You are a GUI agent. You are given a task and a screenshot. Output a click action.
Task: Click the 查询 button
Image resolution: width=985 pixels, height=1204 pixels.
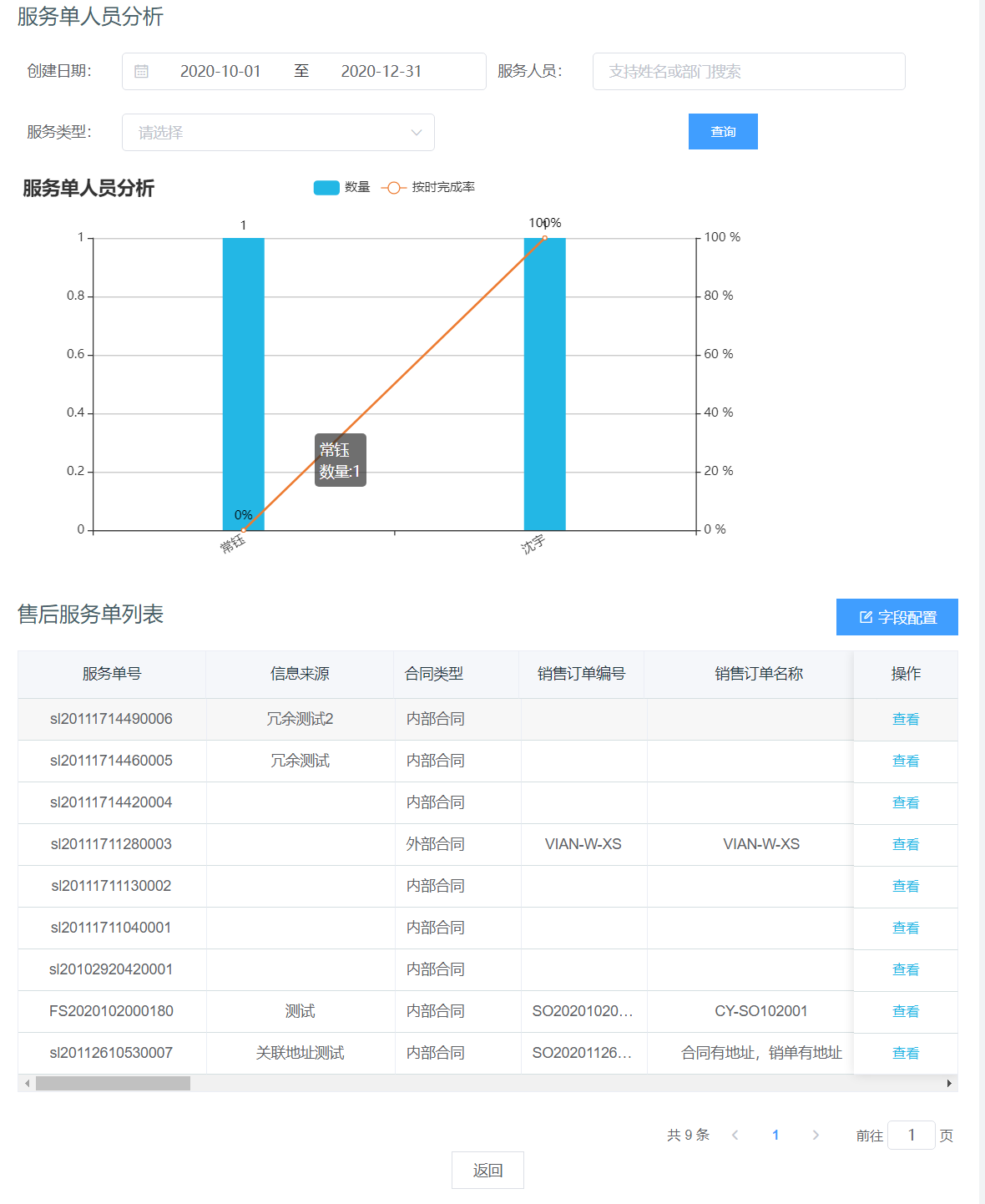(x=723, y=132)
